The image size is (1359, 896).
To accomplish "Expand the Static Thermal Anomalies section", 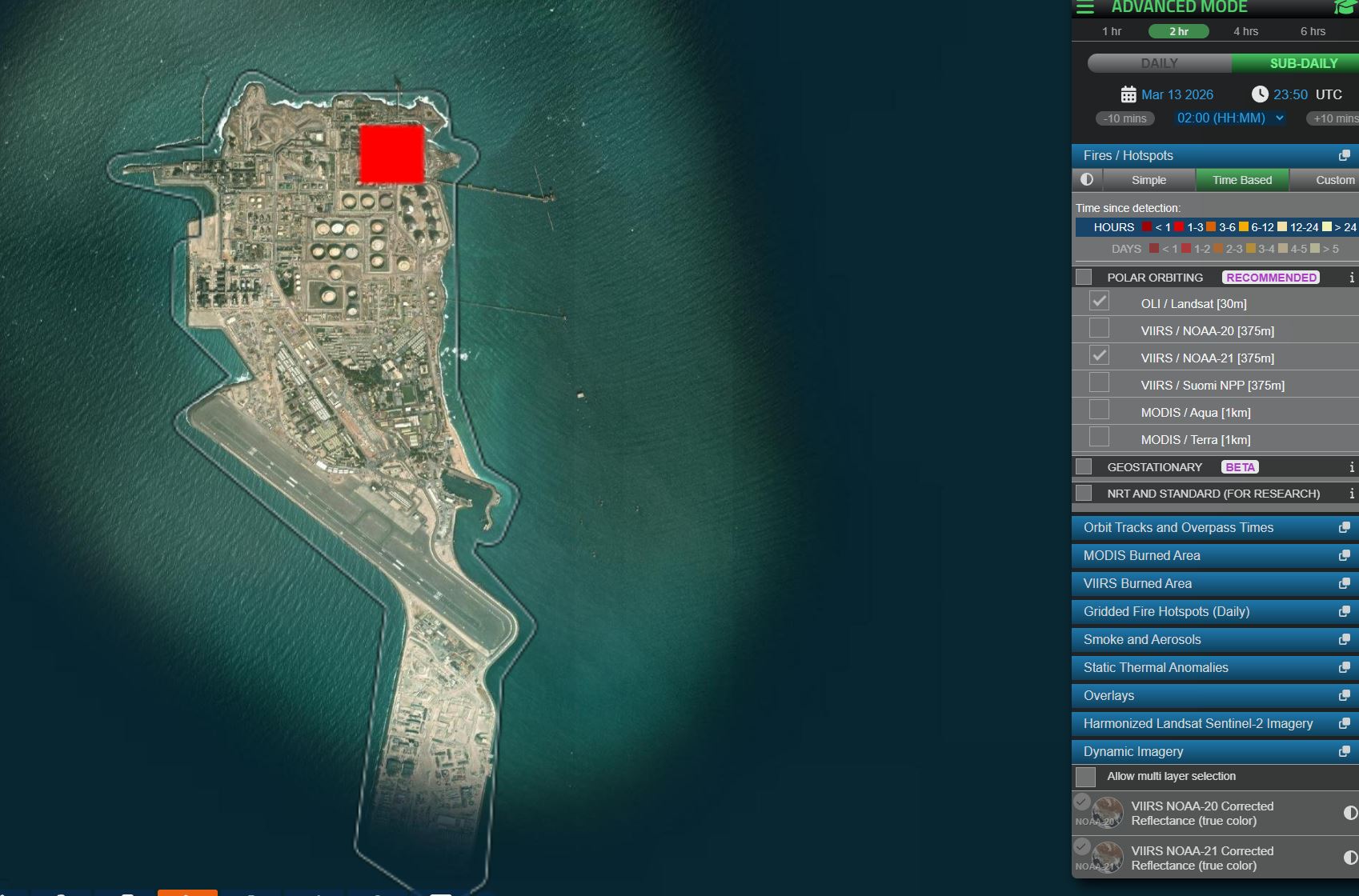I will pos(1215,667).
